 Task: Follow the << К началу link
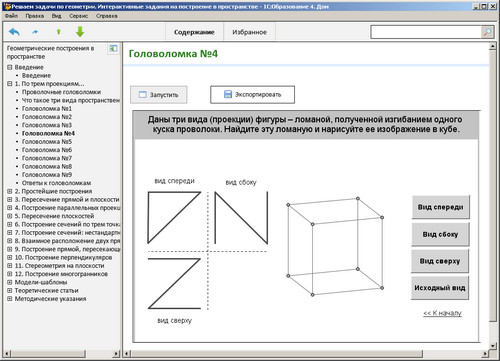pyautogui.click(x=442, y=313)
